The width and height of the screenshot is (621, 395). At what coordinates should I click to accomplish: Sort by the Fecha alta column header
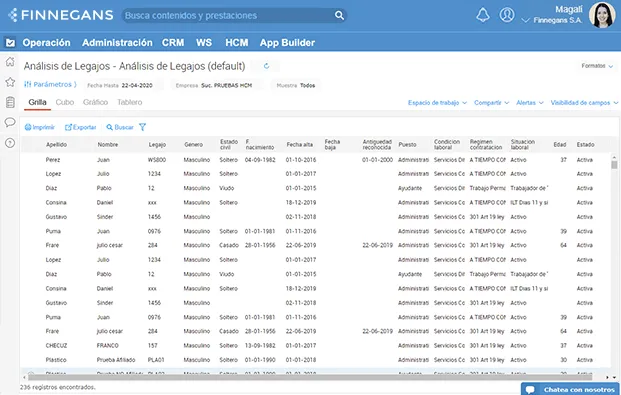tap(300, 145)
